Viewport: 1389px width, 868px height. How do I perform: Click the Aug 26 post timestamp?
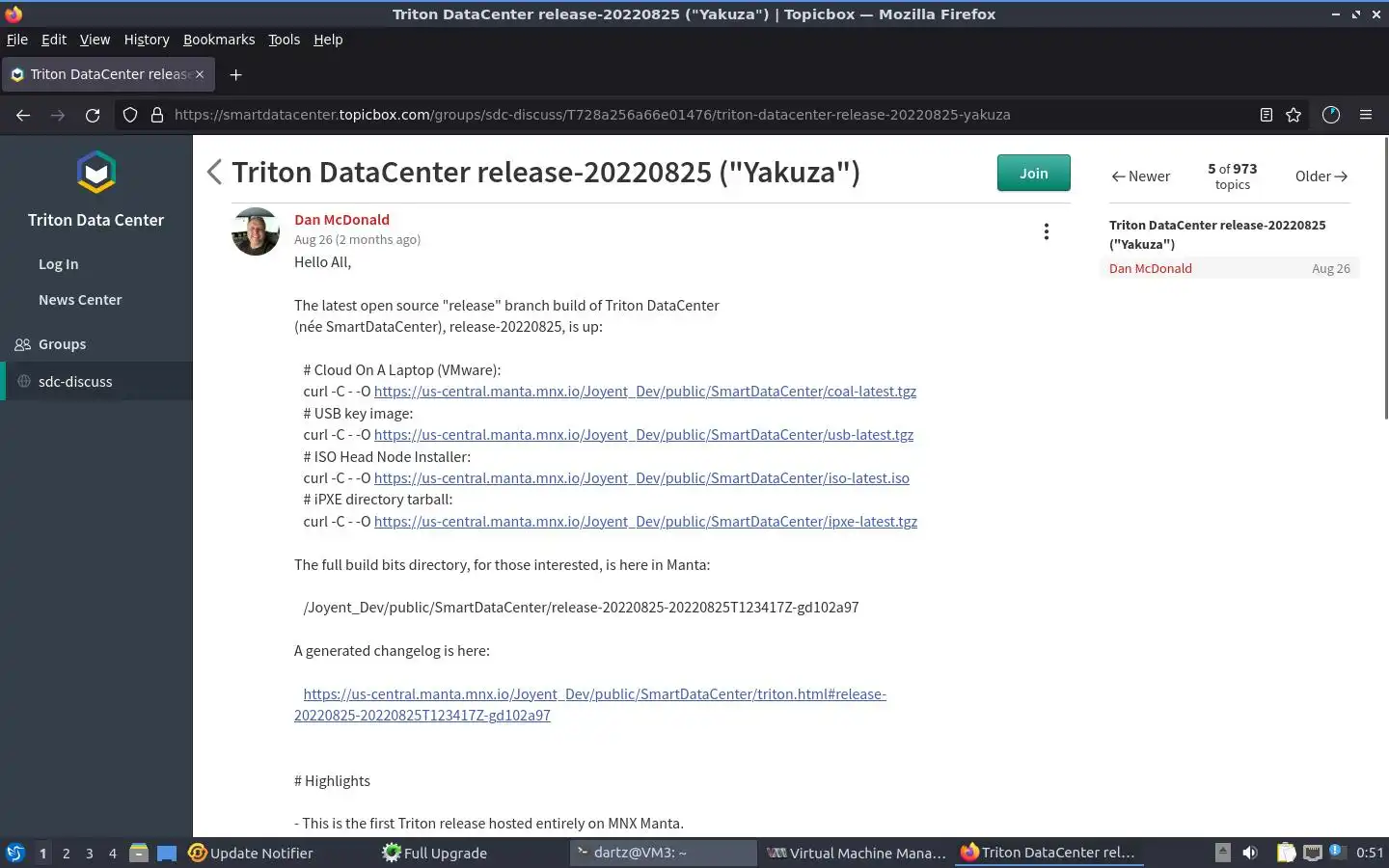click(357, 240)
